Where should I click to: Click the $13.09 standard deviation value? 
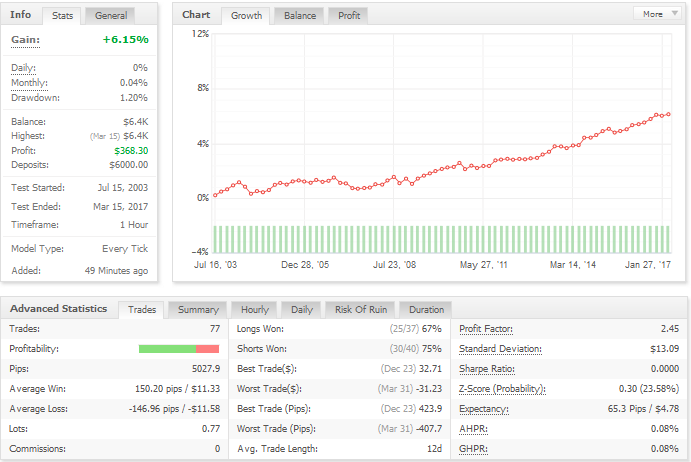pos(665,349)
